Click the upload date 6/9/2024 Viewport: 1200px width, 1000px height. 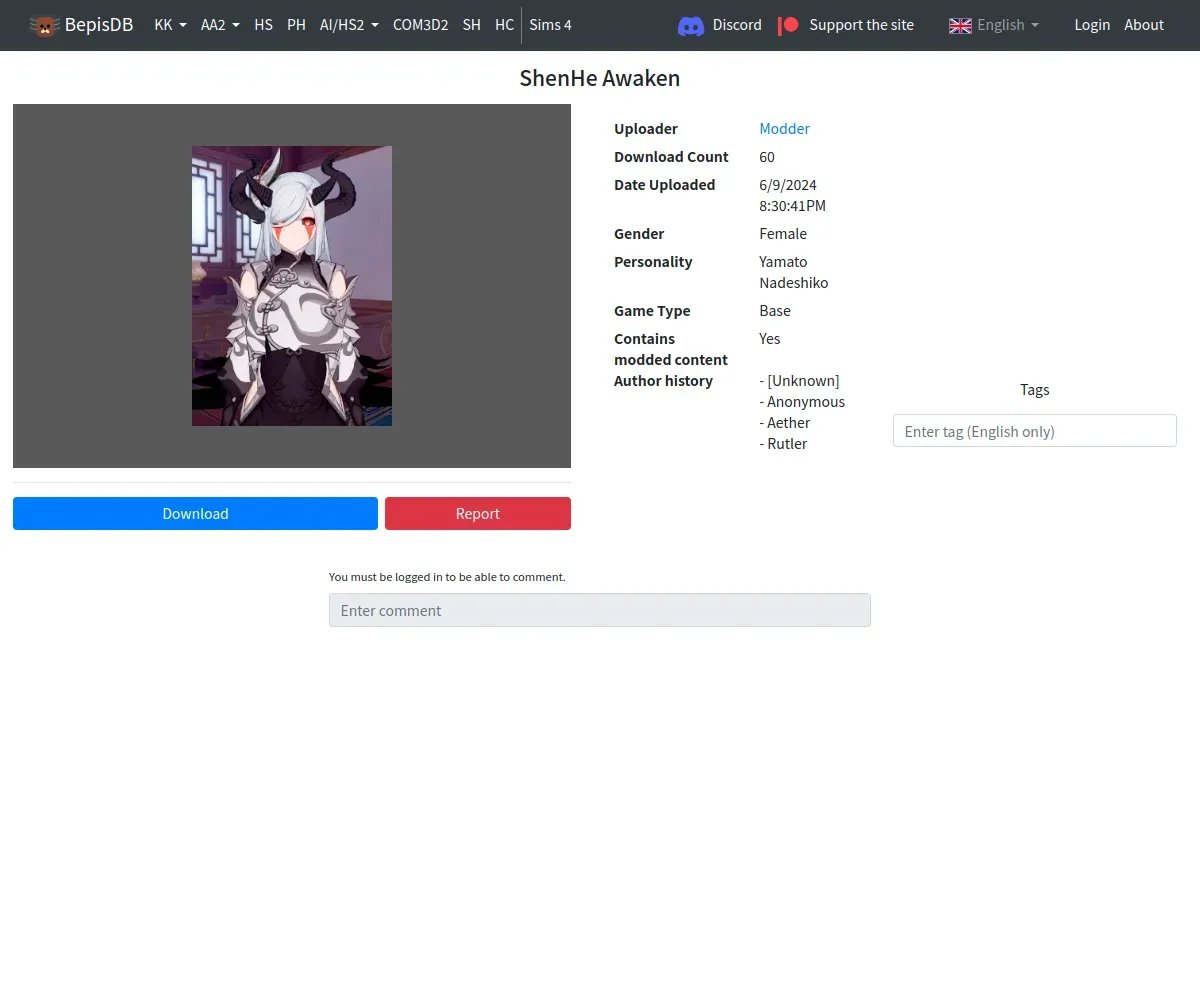click(x=788, y=184)
